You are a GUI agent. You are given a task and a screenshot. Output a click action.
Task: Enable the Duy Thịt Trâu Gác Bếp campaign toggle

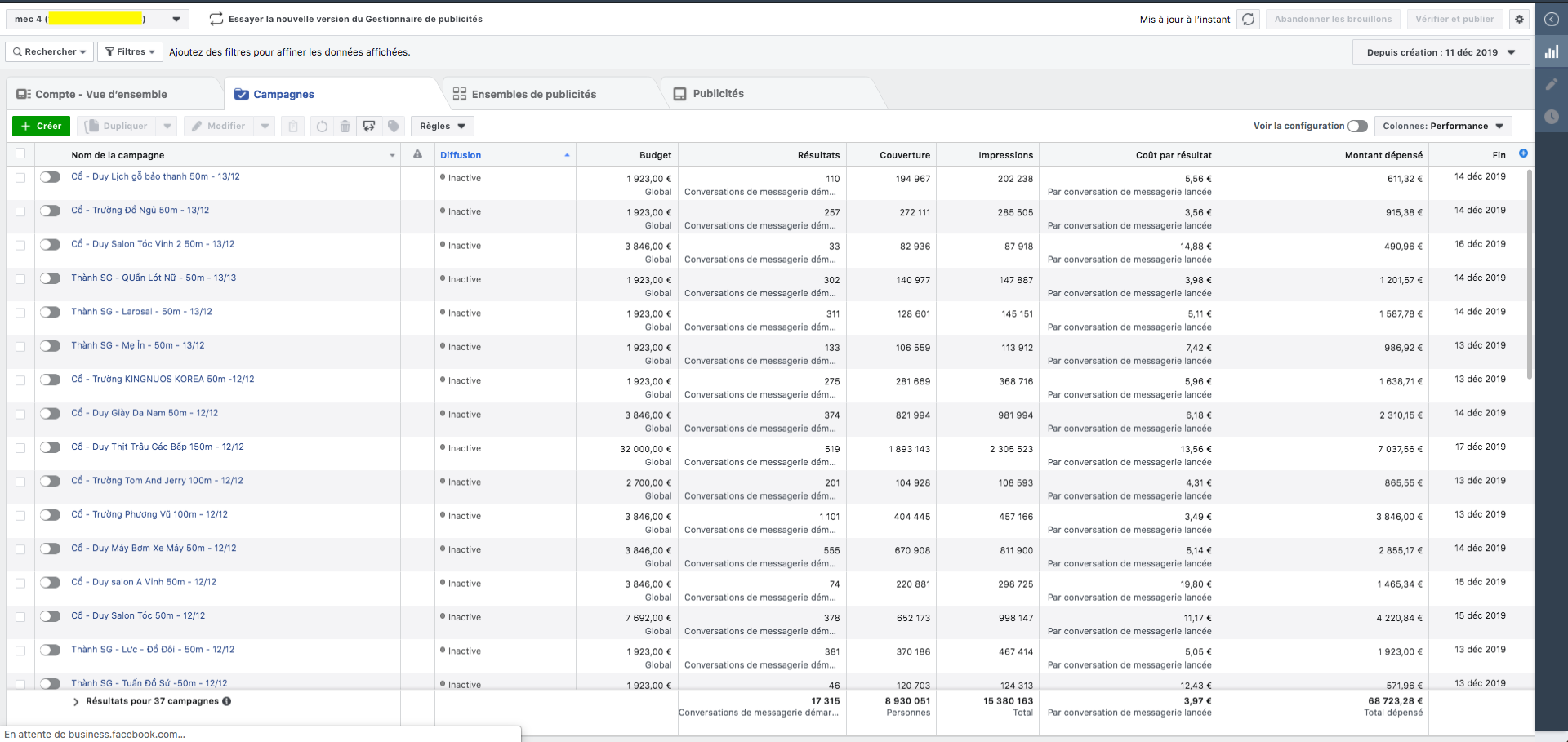coord(50,447)
